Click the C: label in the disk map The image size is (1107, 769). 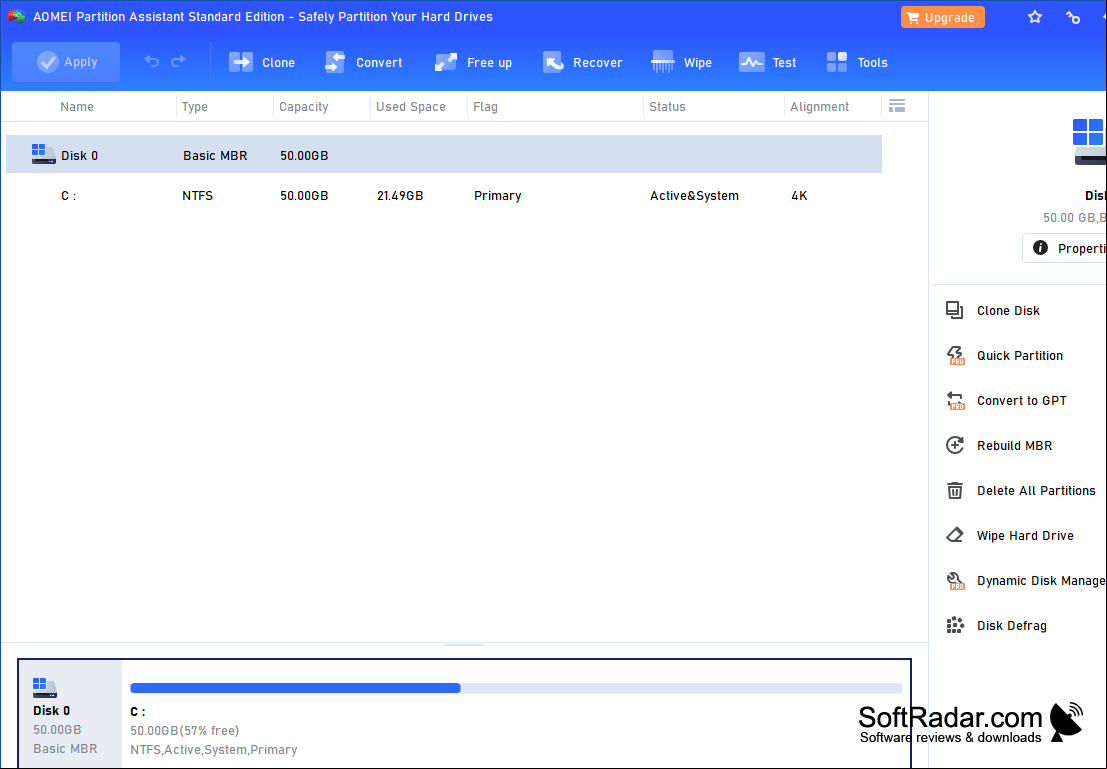pyautogui.click(x=138, y=712)
